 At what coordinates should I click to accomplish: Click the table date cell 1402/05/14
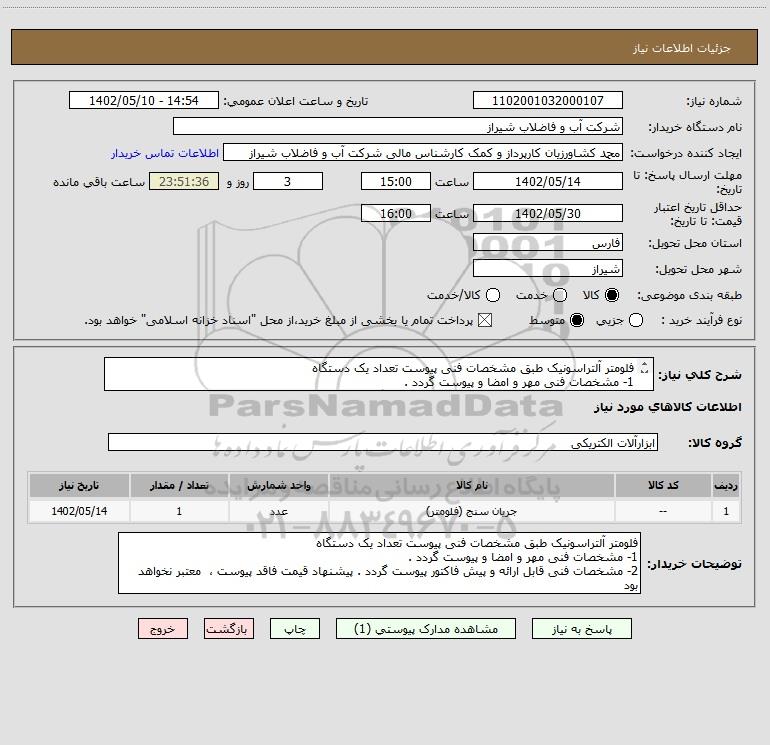pos(79,511)
